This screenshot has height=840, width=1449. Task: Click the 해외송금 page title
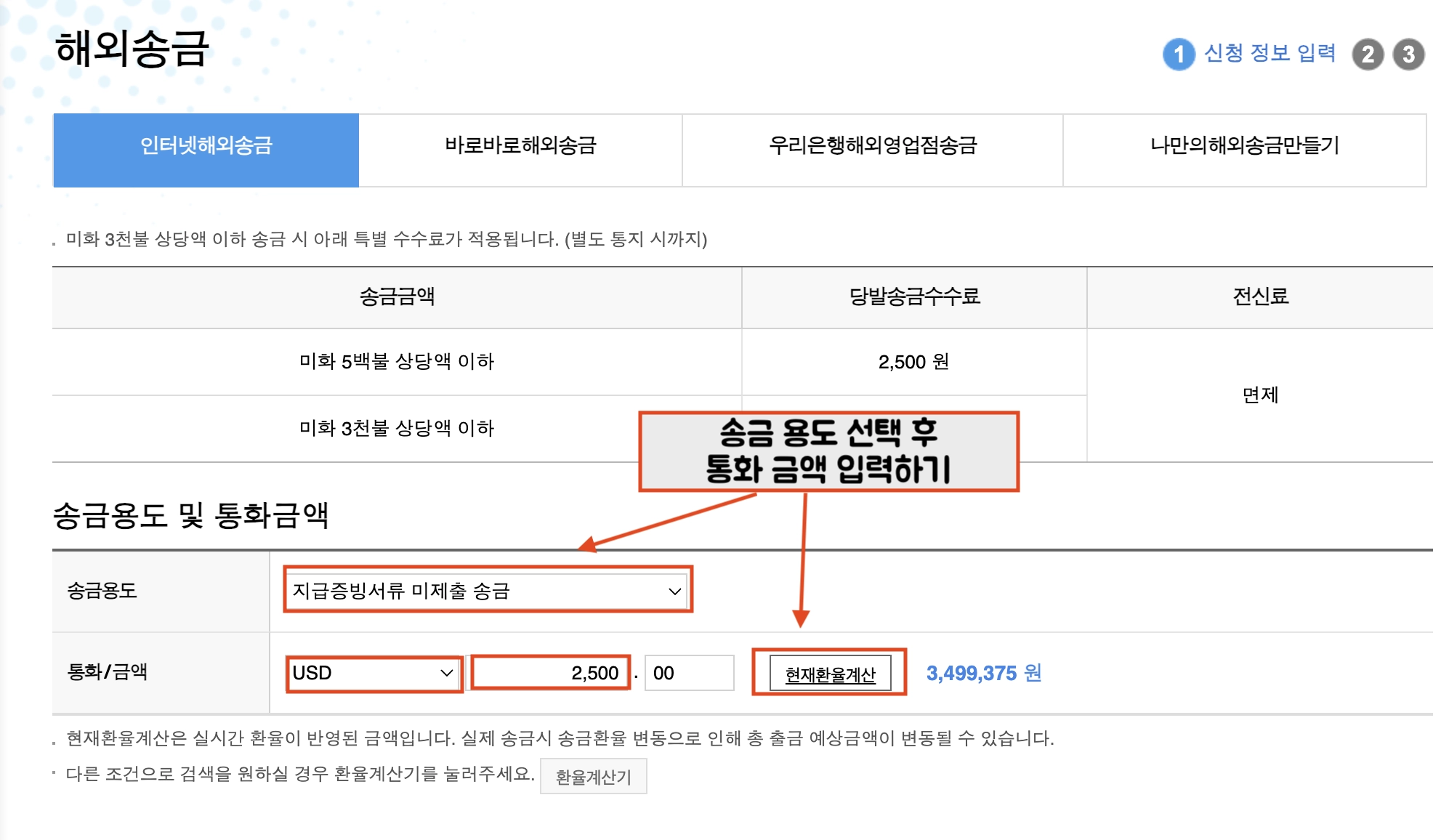(132, 49)
